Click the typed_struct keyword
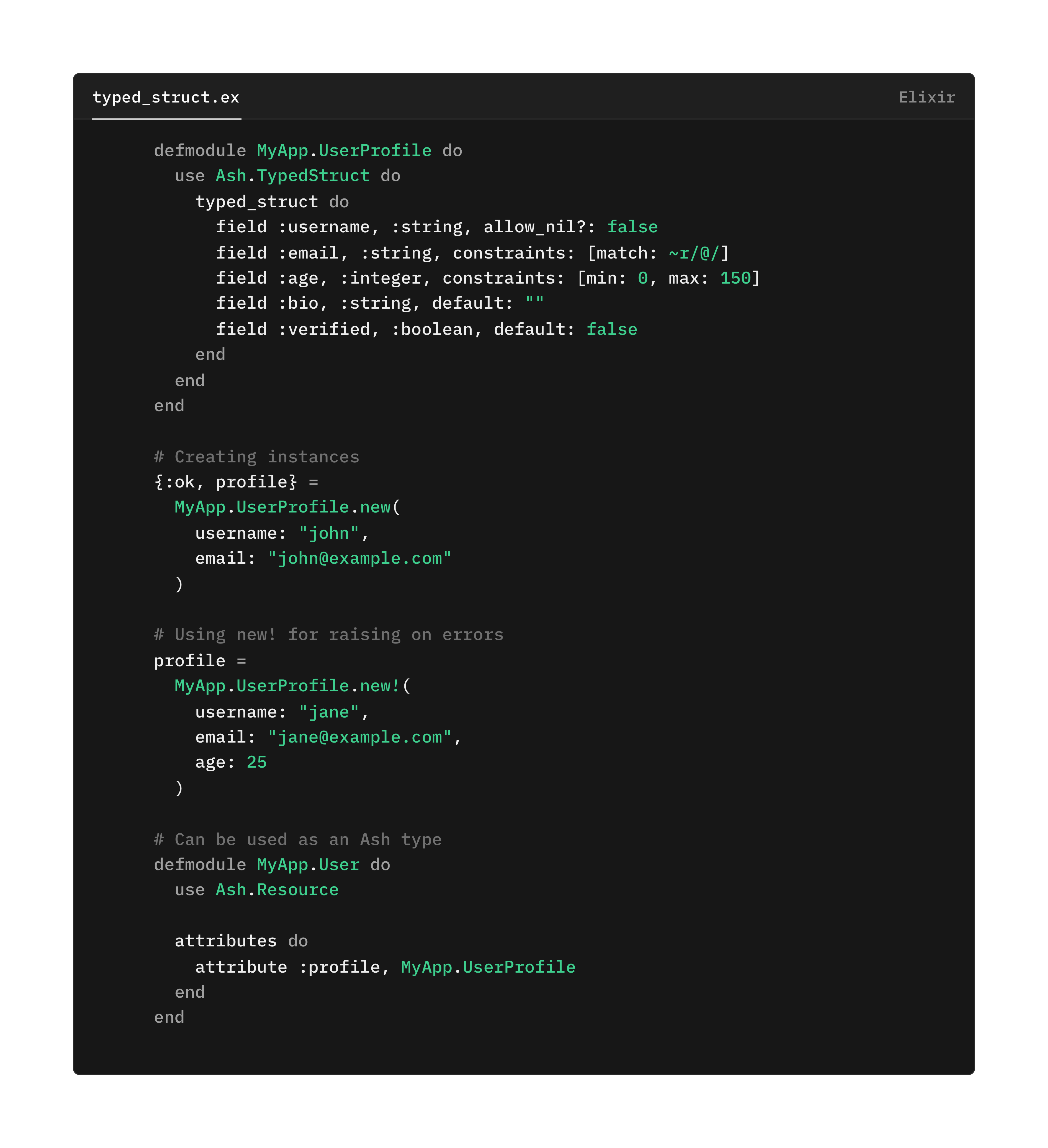The height and width of the screenshot is (1148, 1048). 256,202
